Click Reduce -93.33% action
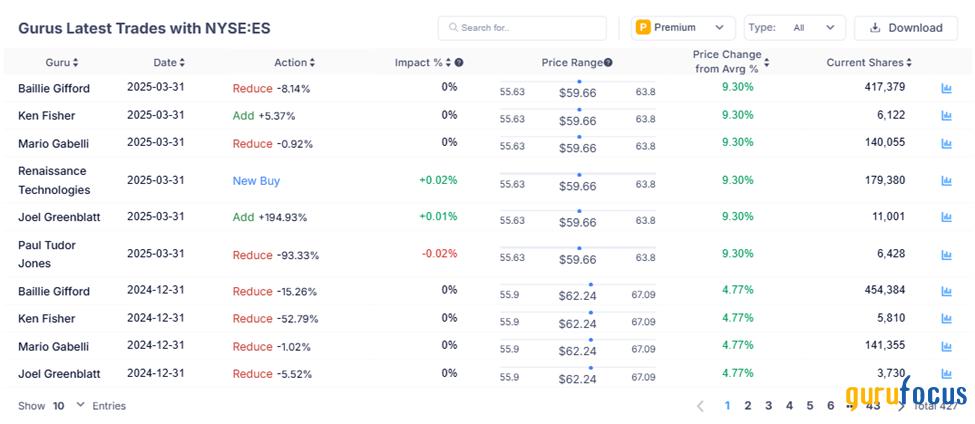Viewport: 975px width, 424px height. pos(275,255)
